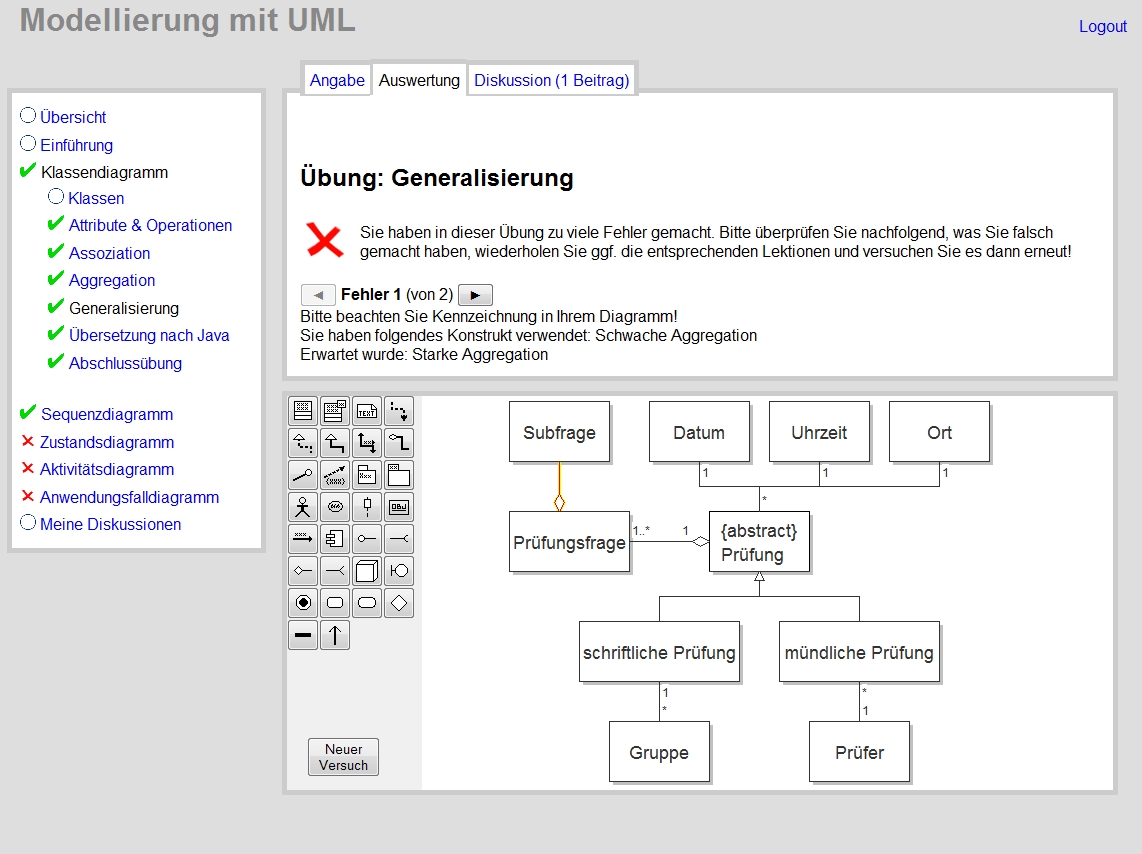Select the labelled message arrow tool
Image resolution: width=1142 pixels, height=854 pixels.
pyautogui.click(x=303, y=539)
